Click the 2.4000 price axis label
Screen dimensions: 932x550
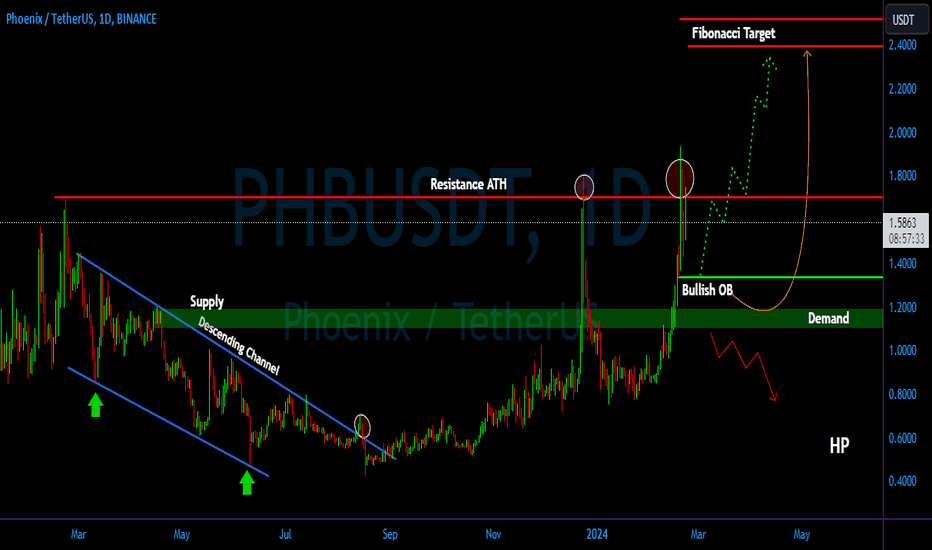click(902, 45)
